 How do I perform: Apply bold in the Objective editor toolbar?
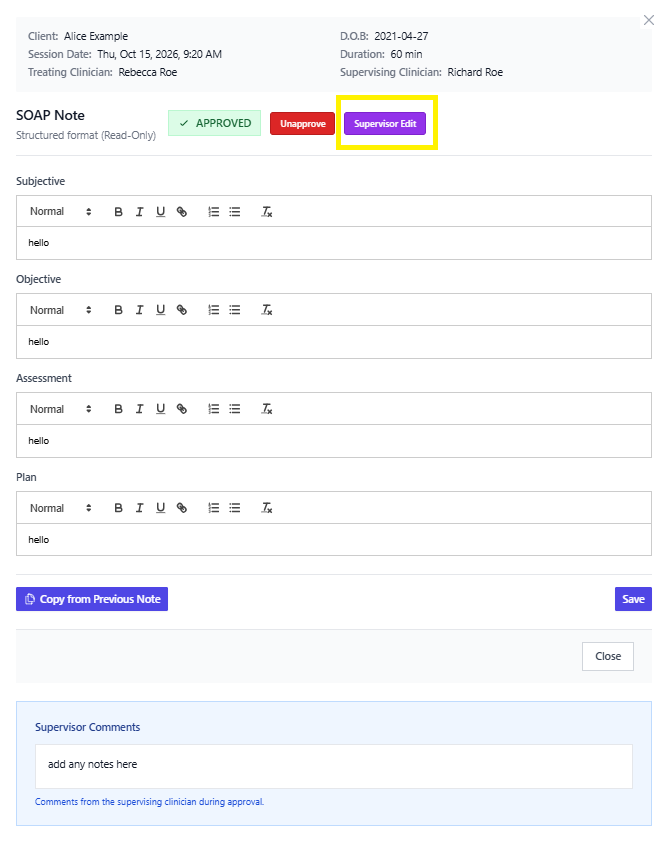coord(119,310)
